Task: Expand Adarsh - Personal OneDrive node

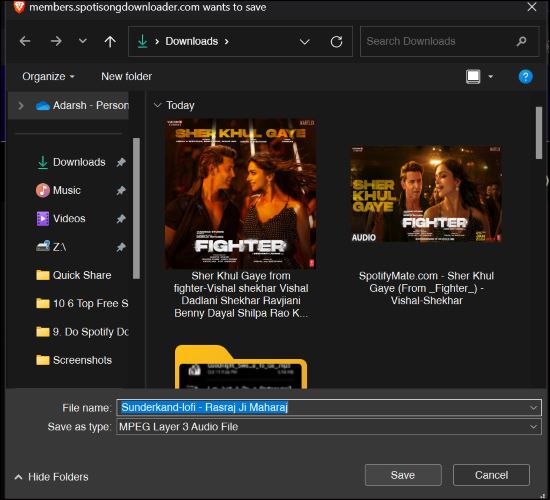Action: pos(21,105)
